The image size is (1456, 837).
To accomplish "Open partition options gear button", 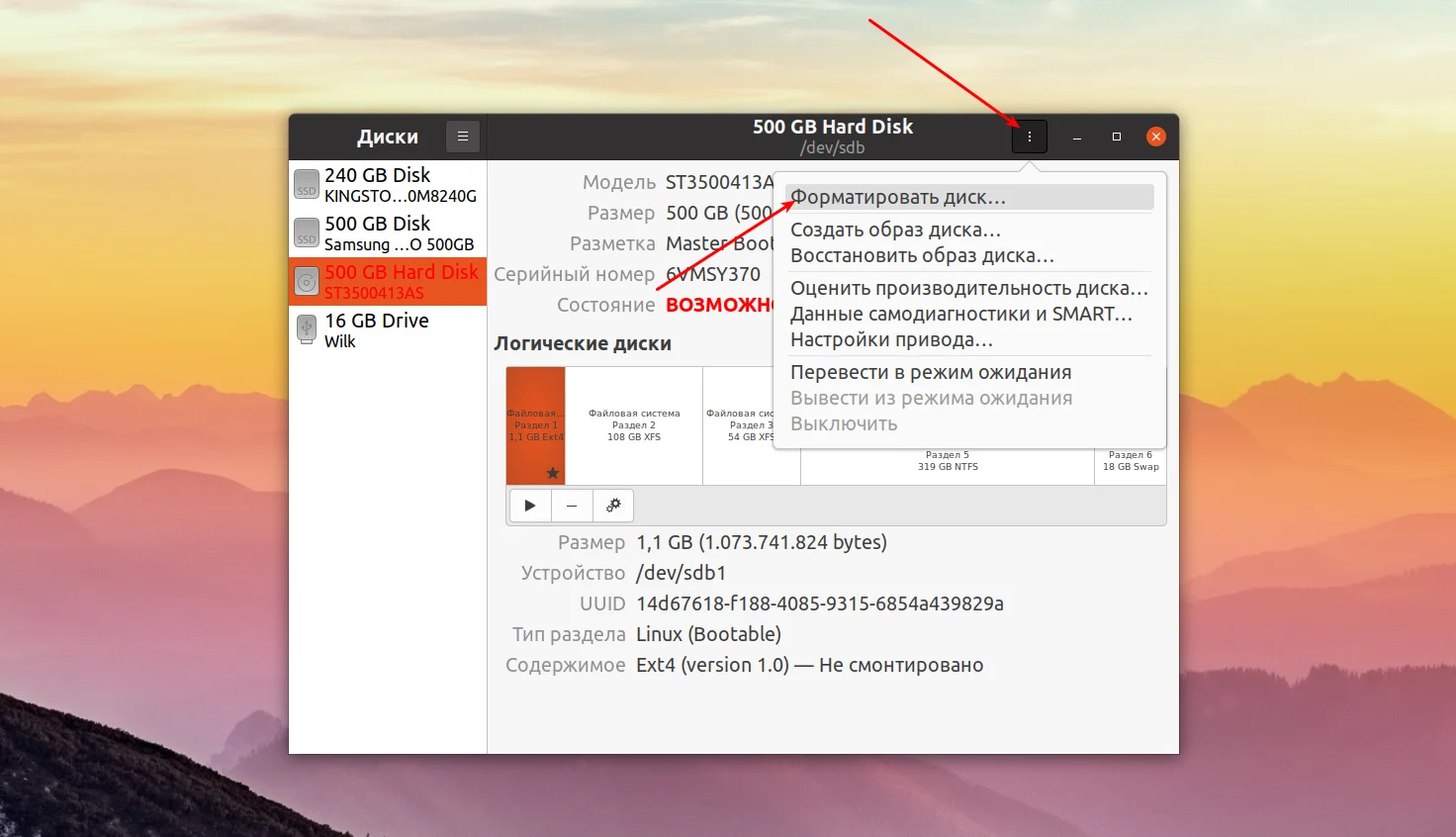I will coord(613,506).
